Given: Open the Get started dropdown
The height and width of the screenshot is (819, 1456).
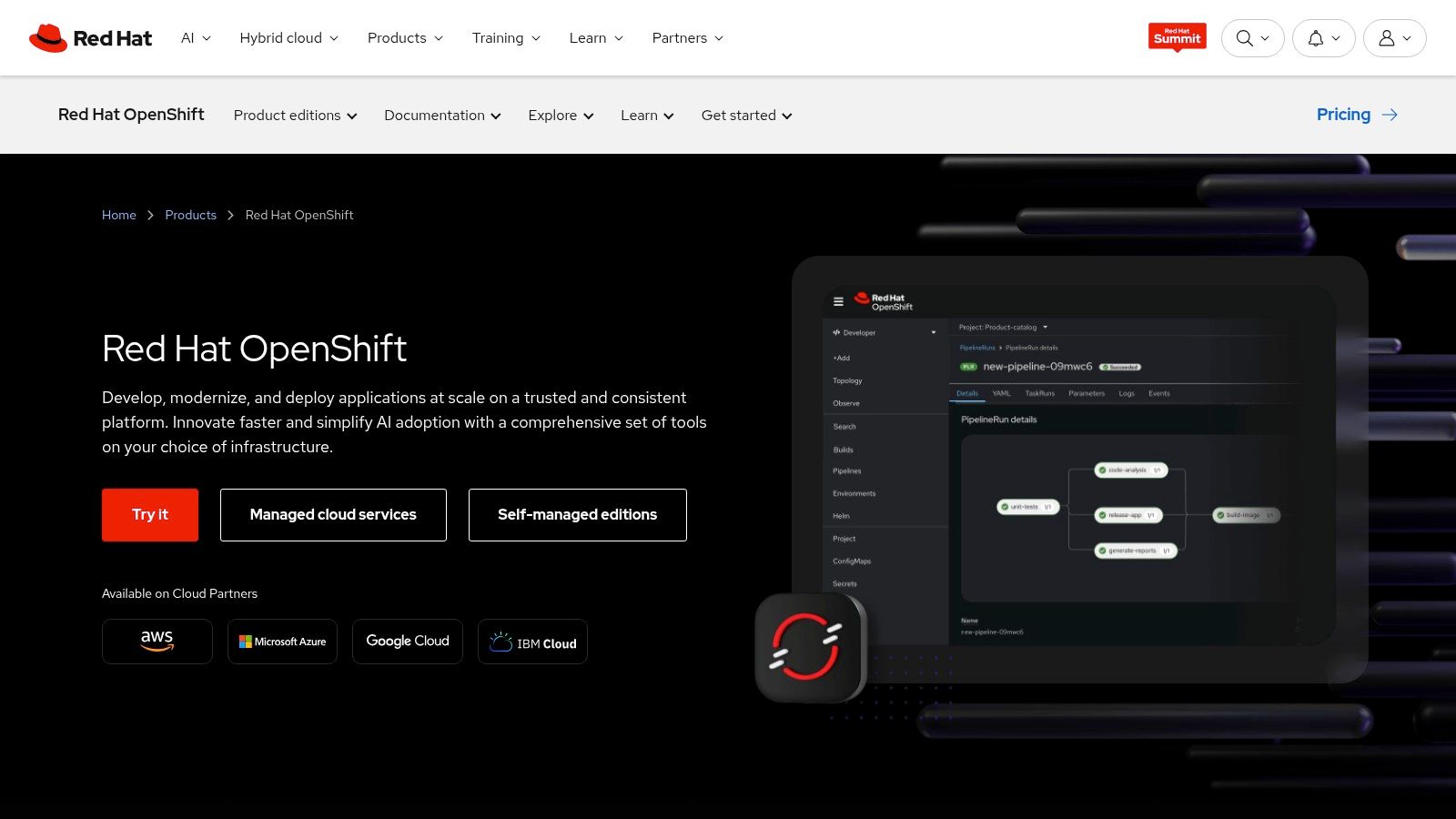Looking at the screenshot, I should (x=746, y=116).
